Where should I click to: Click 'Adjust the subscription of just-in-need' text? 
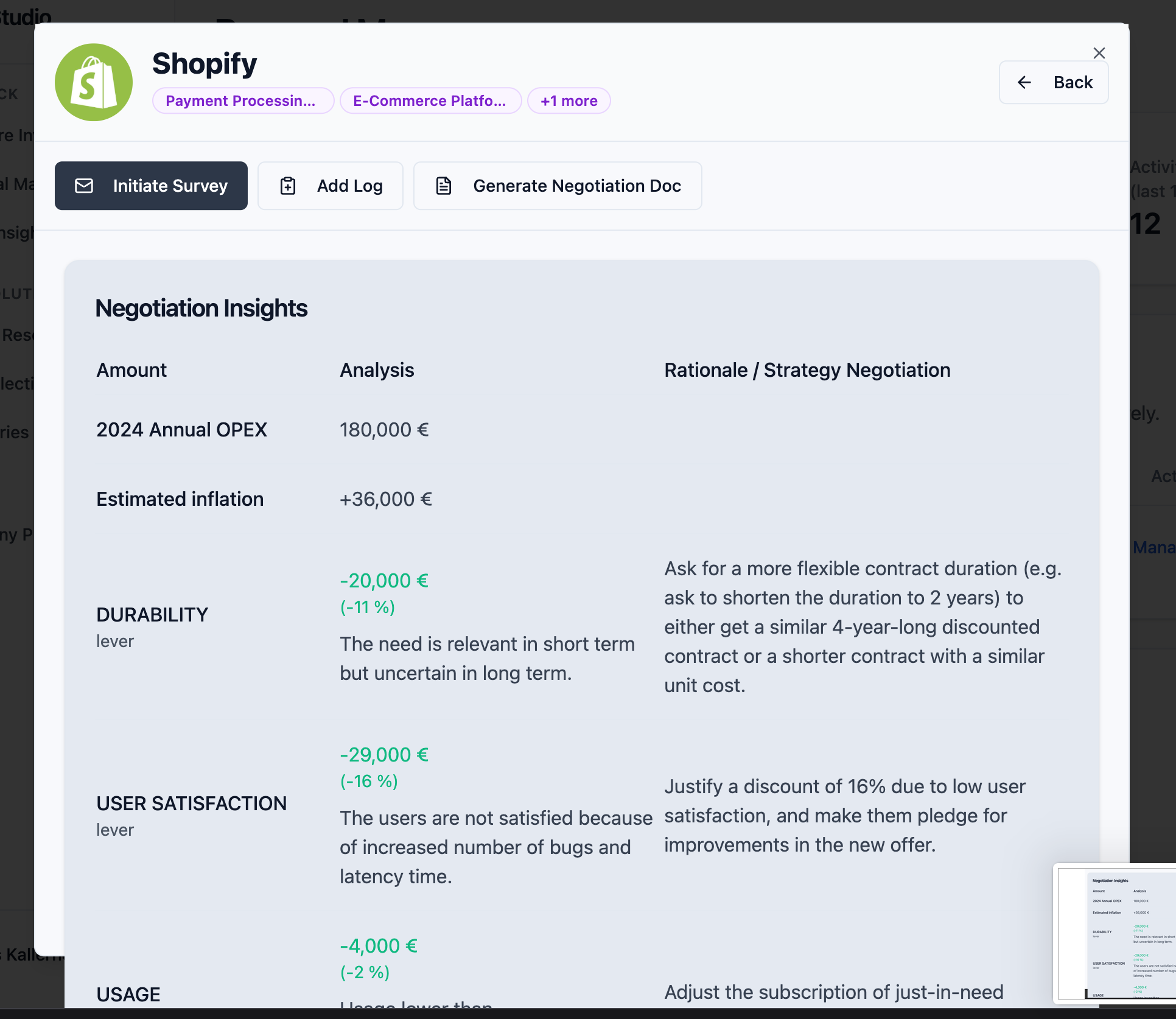834,992
